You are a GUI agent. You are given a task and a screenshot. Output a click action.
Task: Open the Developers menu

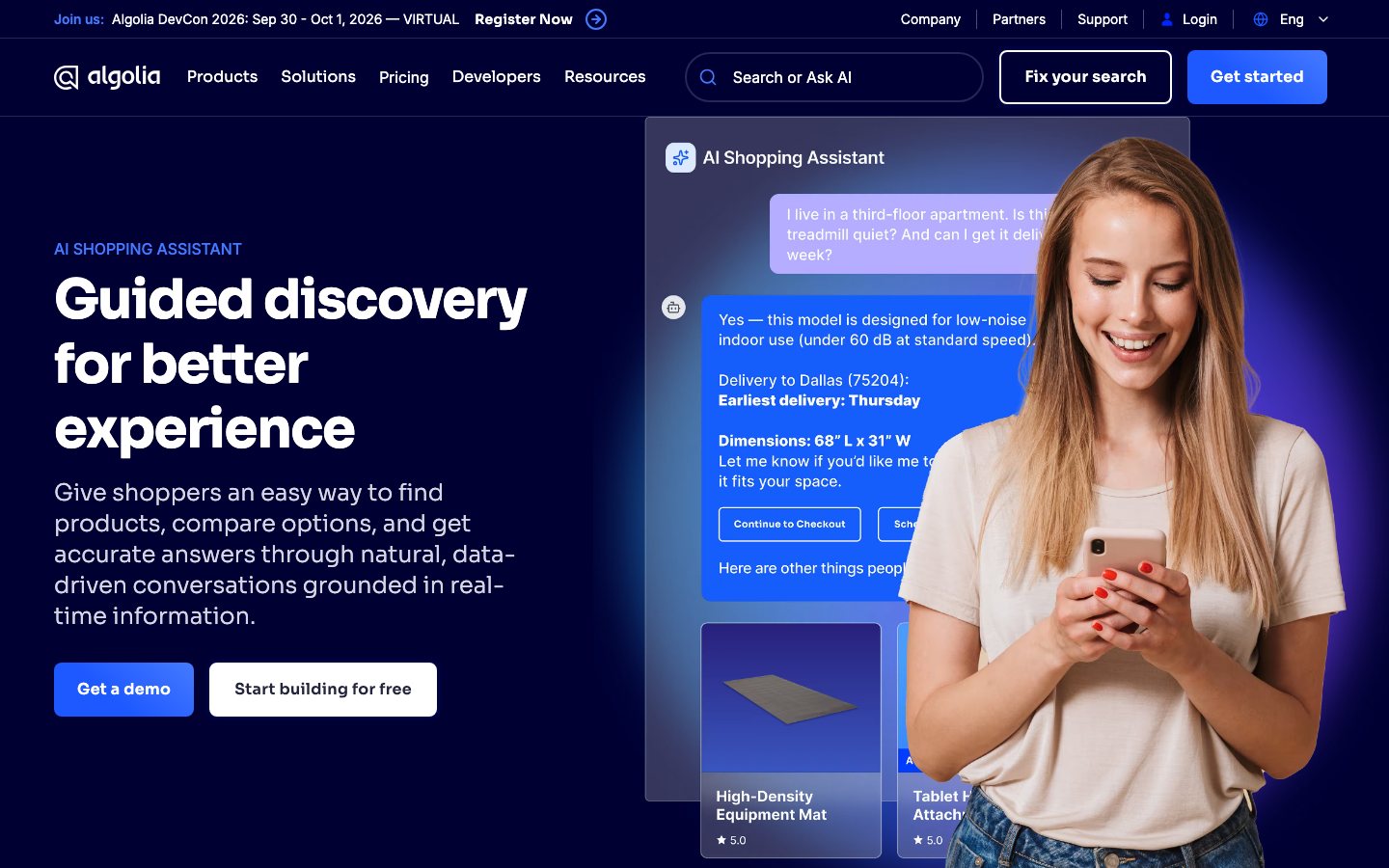click(496, 76)
